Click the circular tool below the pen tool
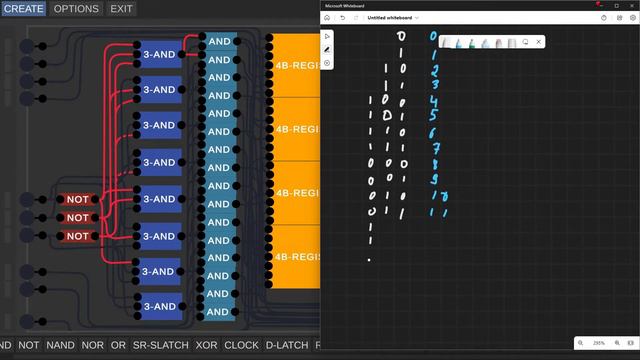This screenshot has height=360, width=640. (x=327, y=63)
